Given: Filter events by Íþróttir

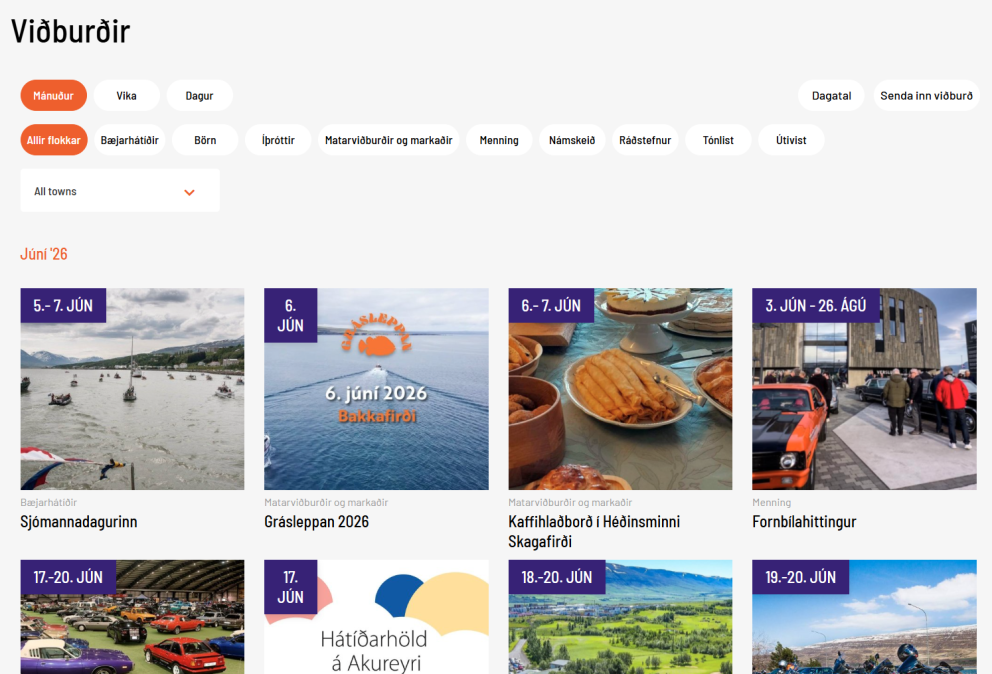Looking at the screenshot, I should tap(278, 140).
